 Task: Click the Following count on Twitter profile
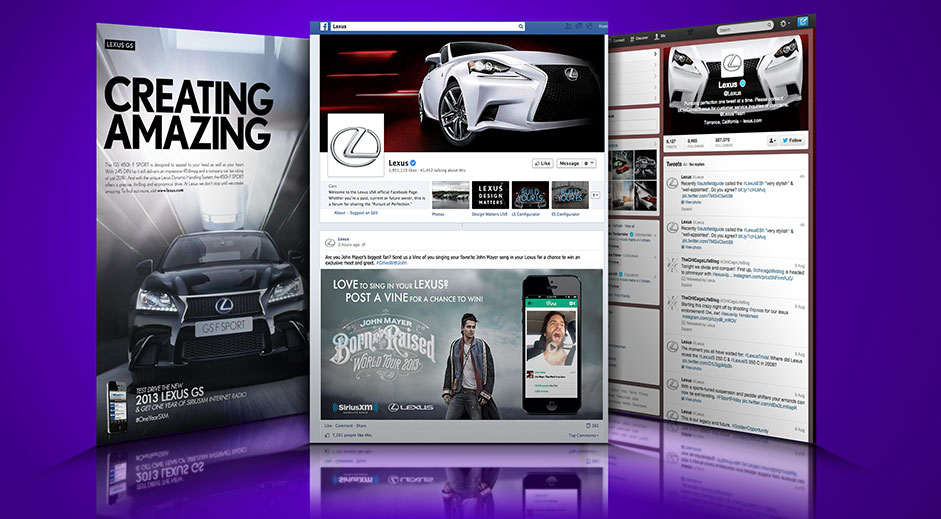(x=696, y=143)
